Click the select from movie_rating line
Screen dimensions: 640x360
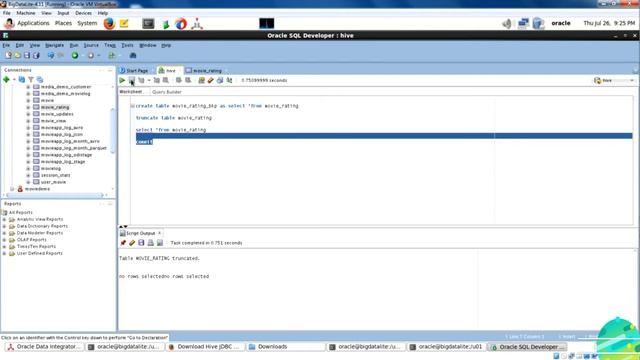(171, 130)
